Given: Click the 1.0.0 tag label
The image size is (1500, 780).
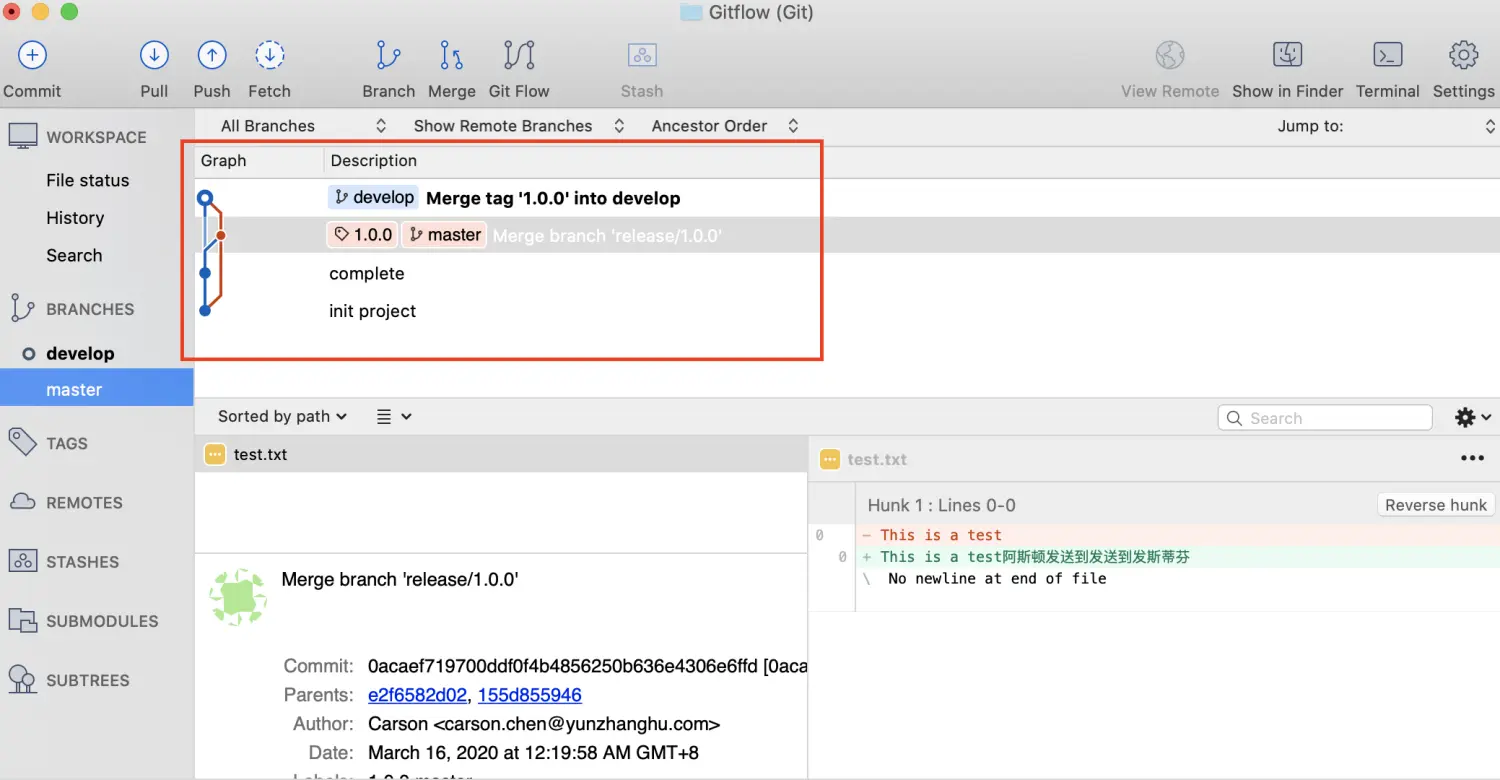Looking at the screenshot, I should 363,235.
